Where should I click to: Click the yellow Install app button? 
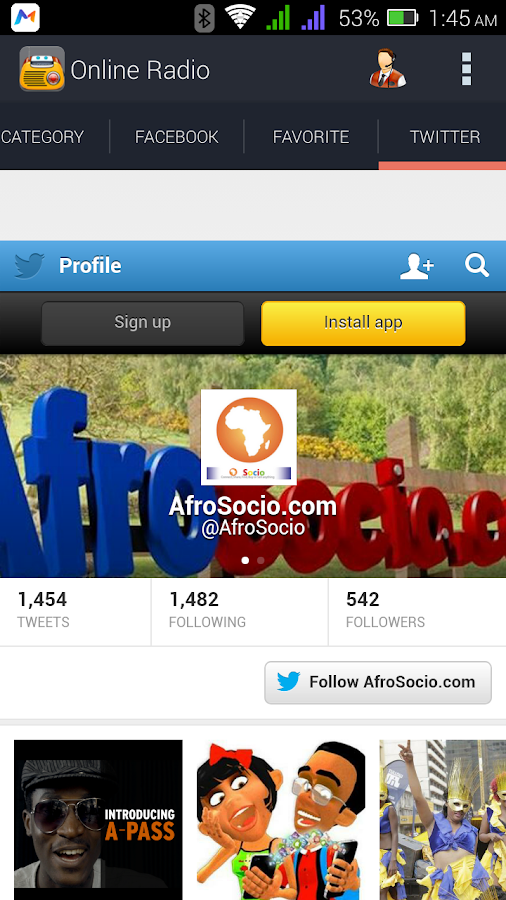tap(363, 323)
